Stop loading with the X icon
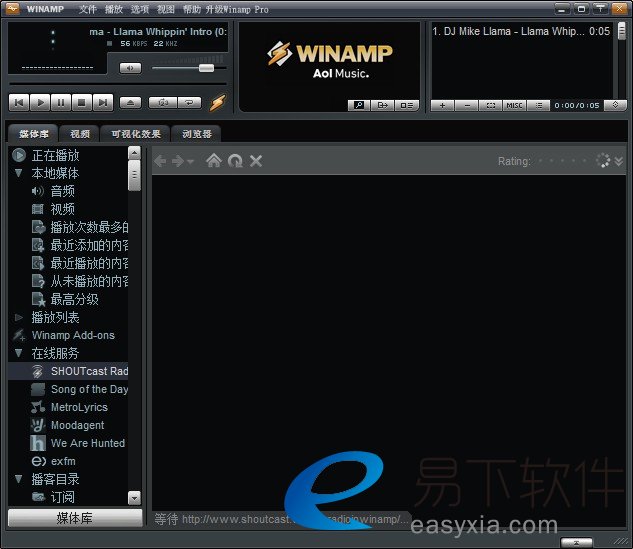The width and height of the screenshot is (633, 549). 256,161
